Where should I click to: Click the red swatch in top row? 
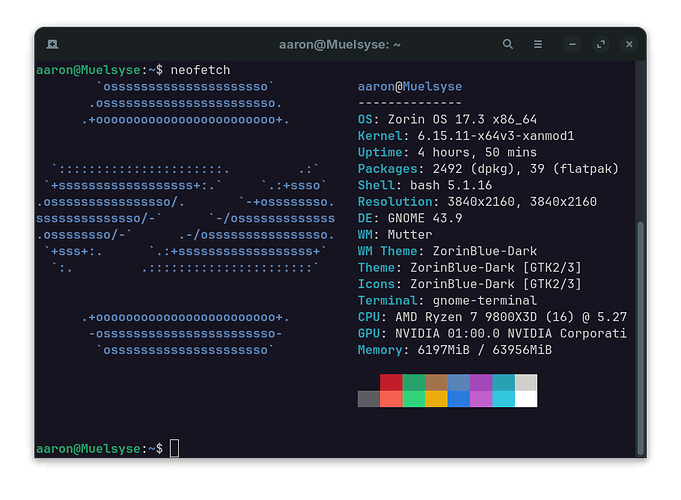pyautogui.click(x=391, y=382)
